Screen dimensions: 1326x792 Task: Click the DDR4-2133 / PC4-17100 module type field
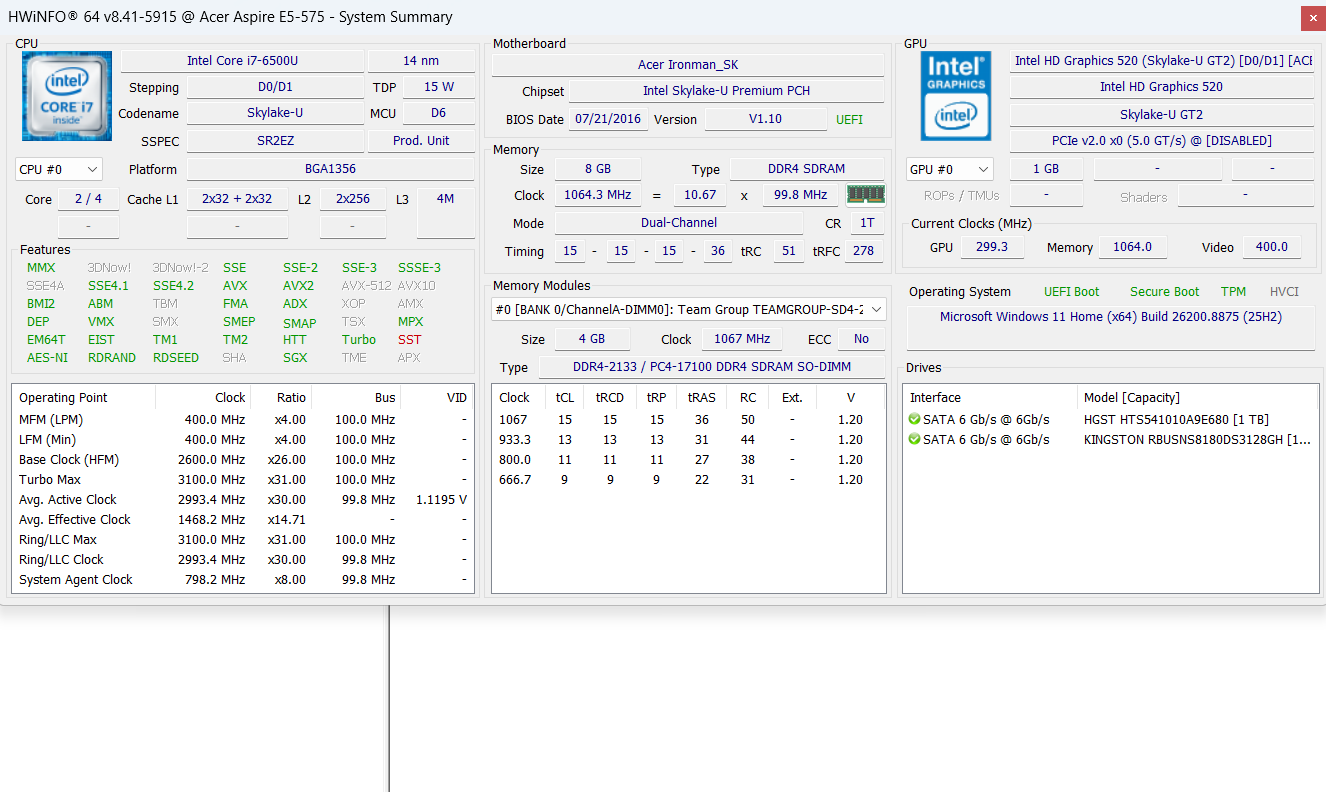[x=712, y=367]
